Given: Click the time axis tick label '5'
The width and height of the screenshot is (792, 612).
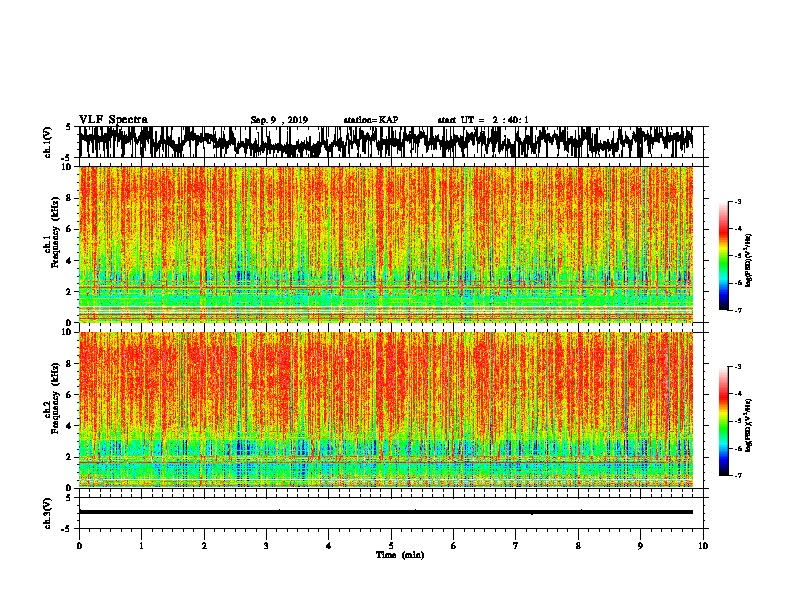Looking at the screenshot, I should [391, 546].
